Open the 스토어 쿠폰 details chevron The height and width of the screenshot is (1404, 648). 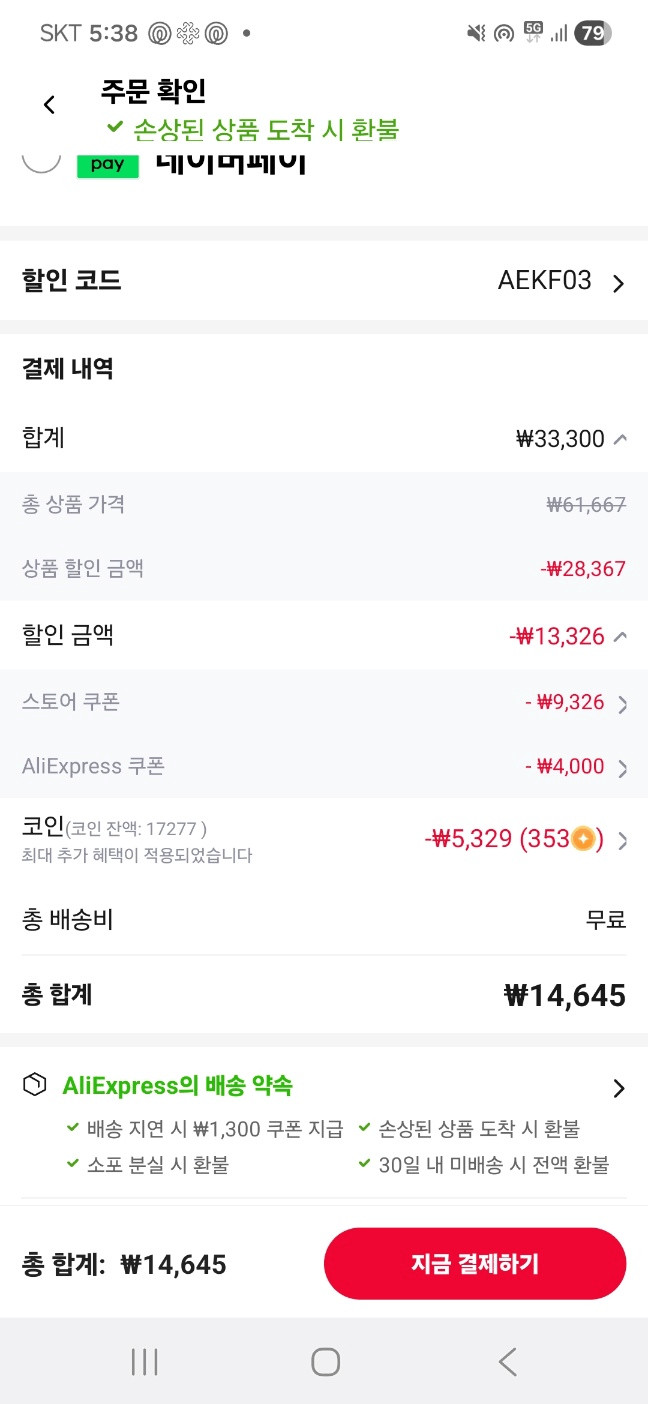point(624,702)
